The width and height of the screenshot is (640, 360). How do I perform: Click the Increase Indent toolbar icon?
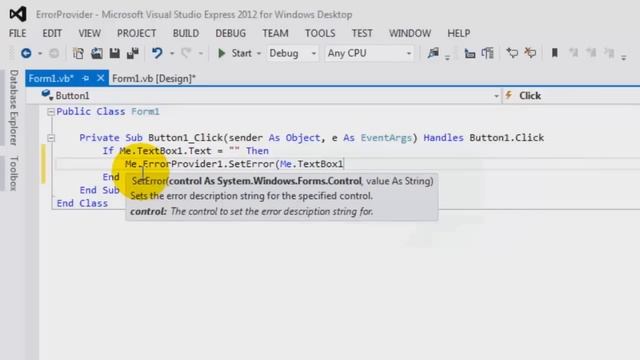click(x=488, y=53)
